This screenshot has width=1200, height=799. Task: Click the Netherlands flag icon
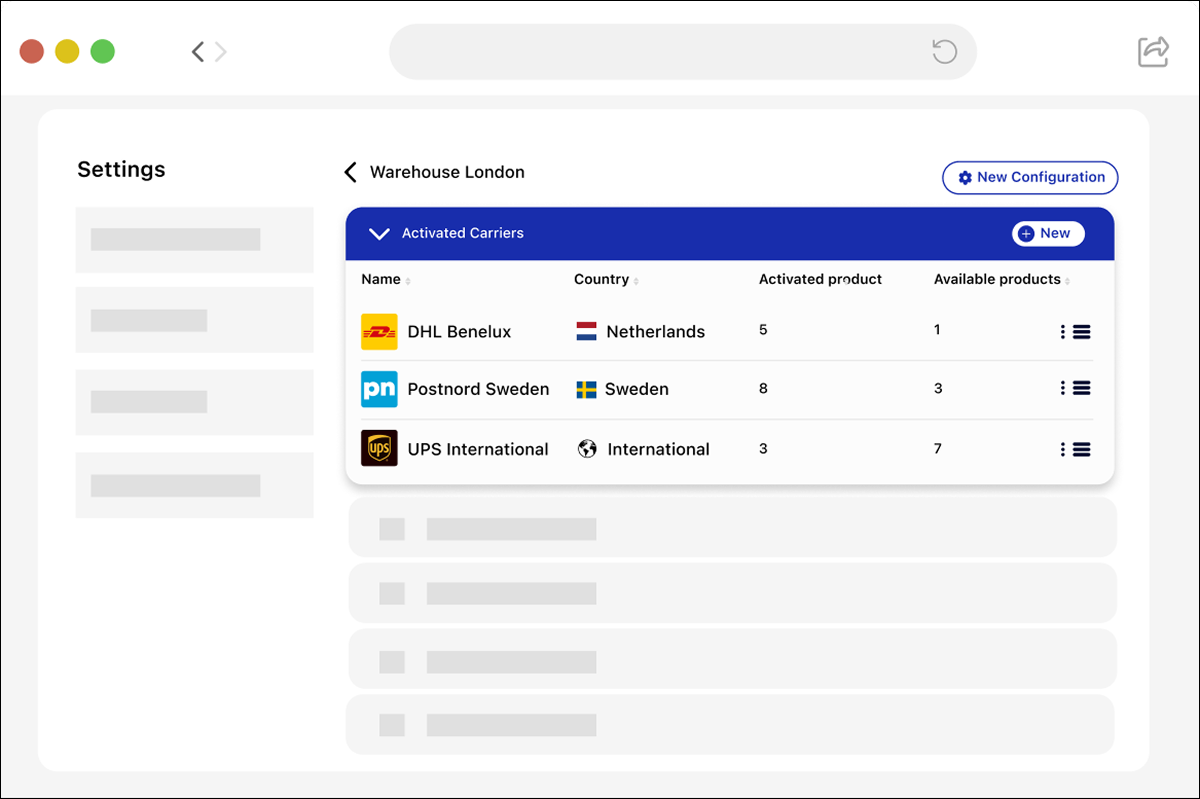[x=585, y=330]
